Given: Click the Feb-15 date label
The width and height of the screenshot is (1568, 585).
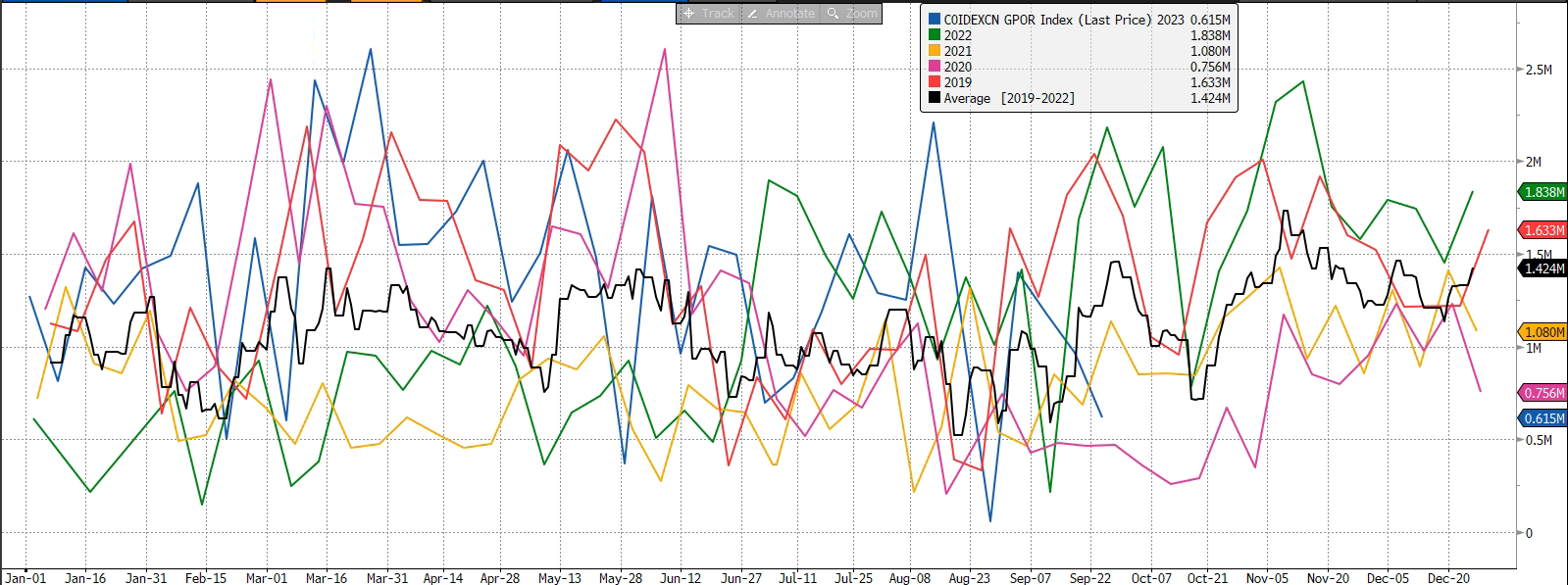Looking at the screenshot, I should [206, 578].
